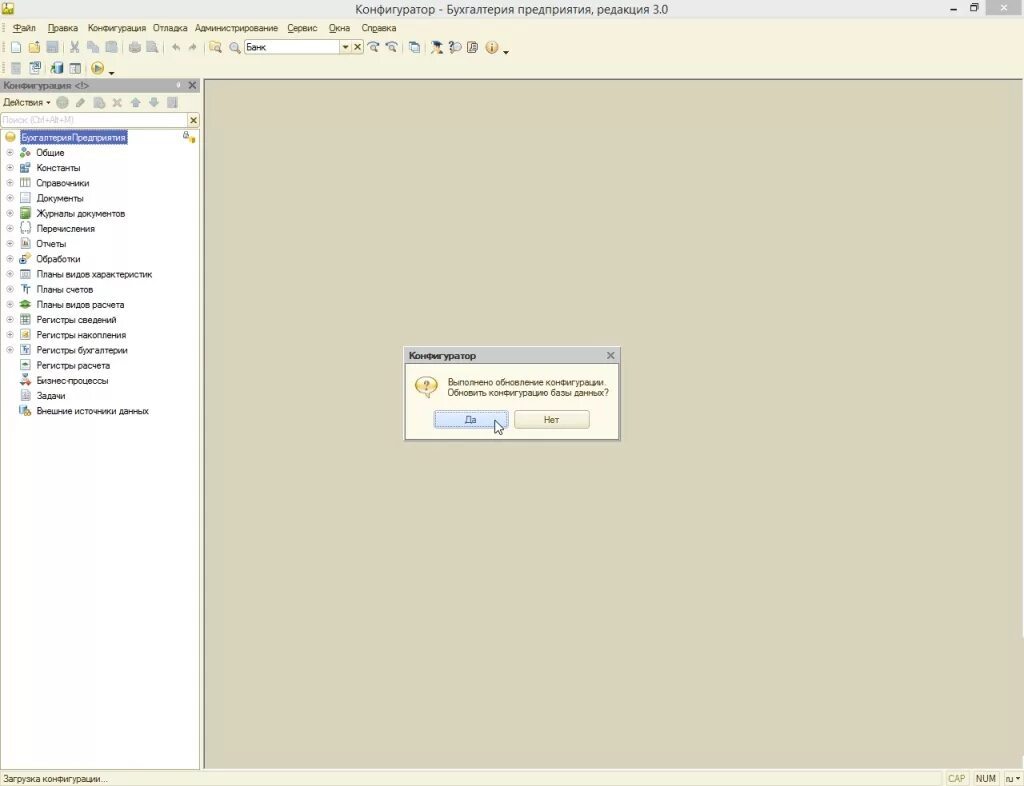Click the Start debugging play icon
The image size is (1024, 786).
coord(97,68)
